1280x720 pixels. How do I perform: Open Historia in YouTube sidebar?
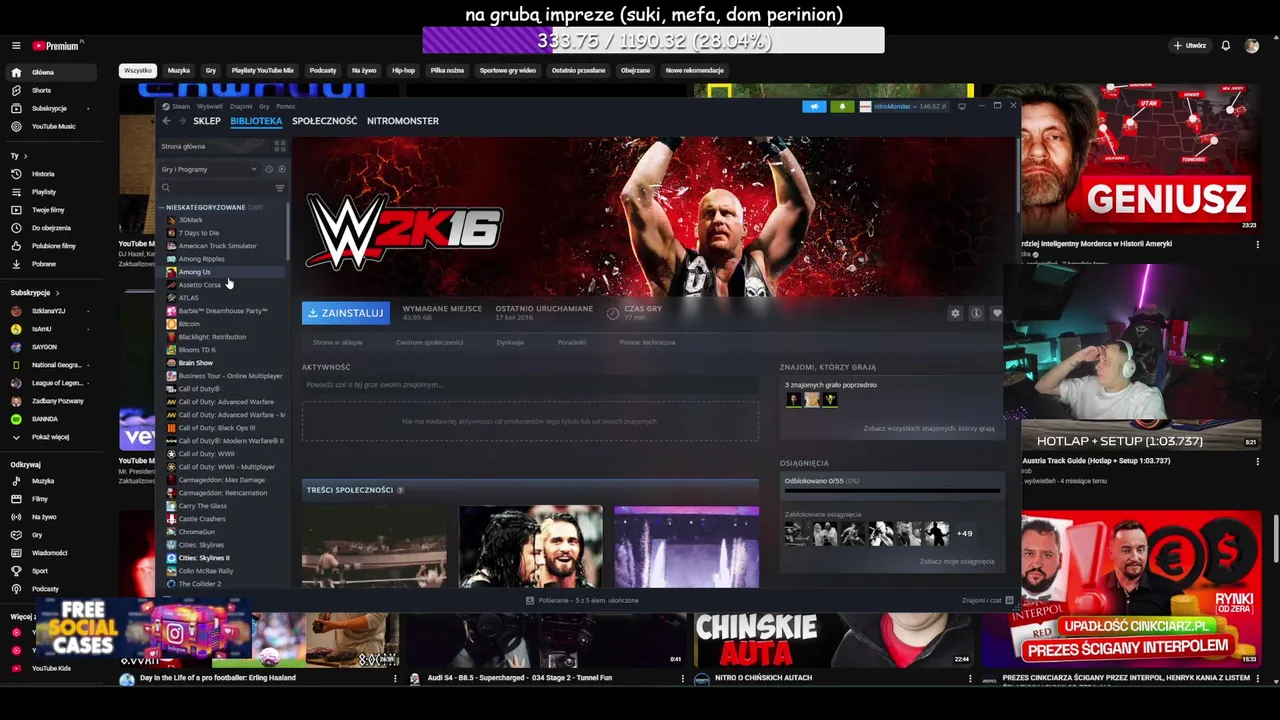(x=50, y=174)
